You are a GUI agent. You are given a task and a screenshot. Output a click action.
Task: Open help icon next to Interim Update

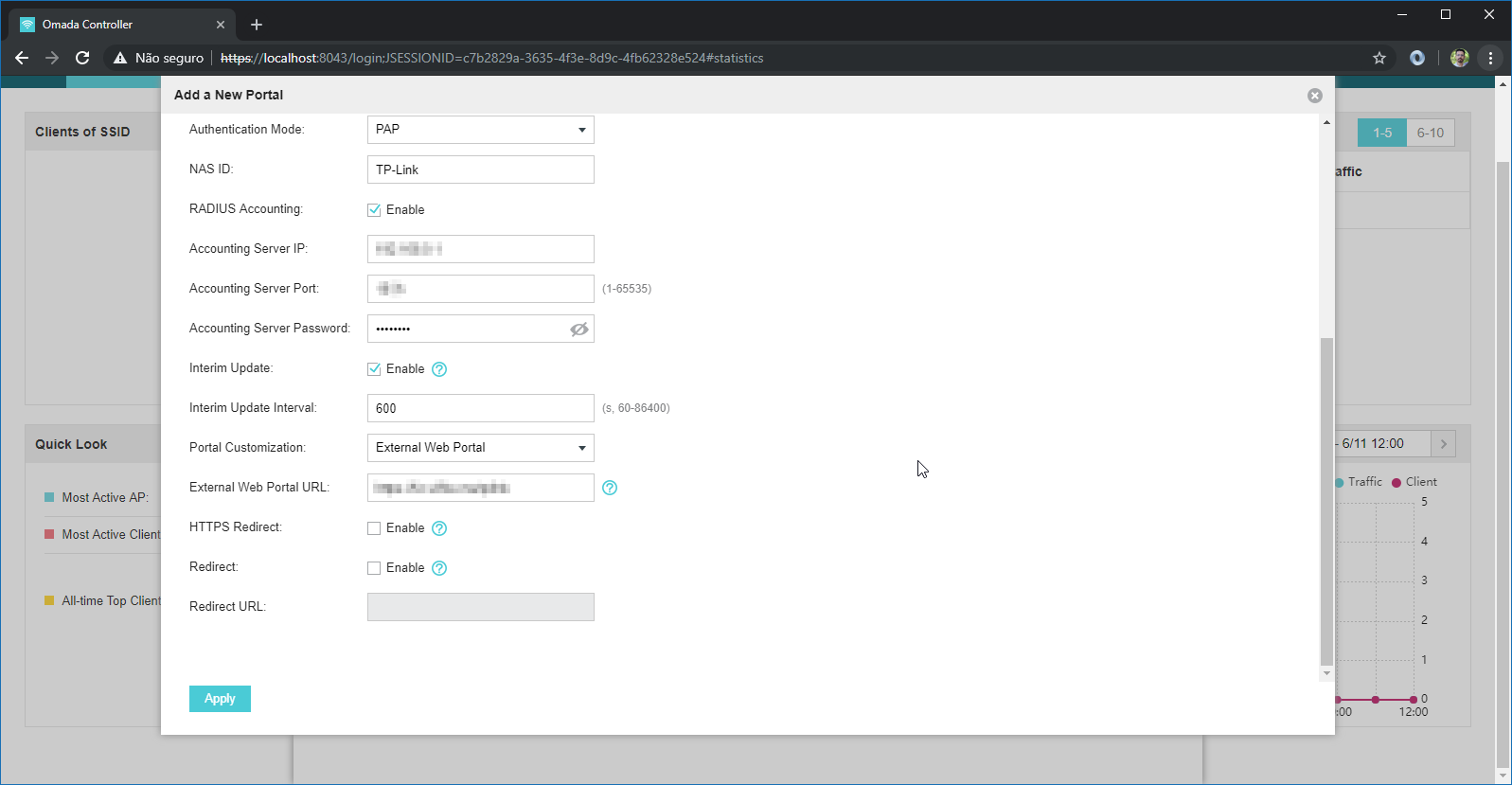(x=439, y=369)
